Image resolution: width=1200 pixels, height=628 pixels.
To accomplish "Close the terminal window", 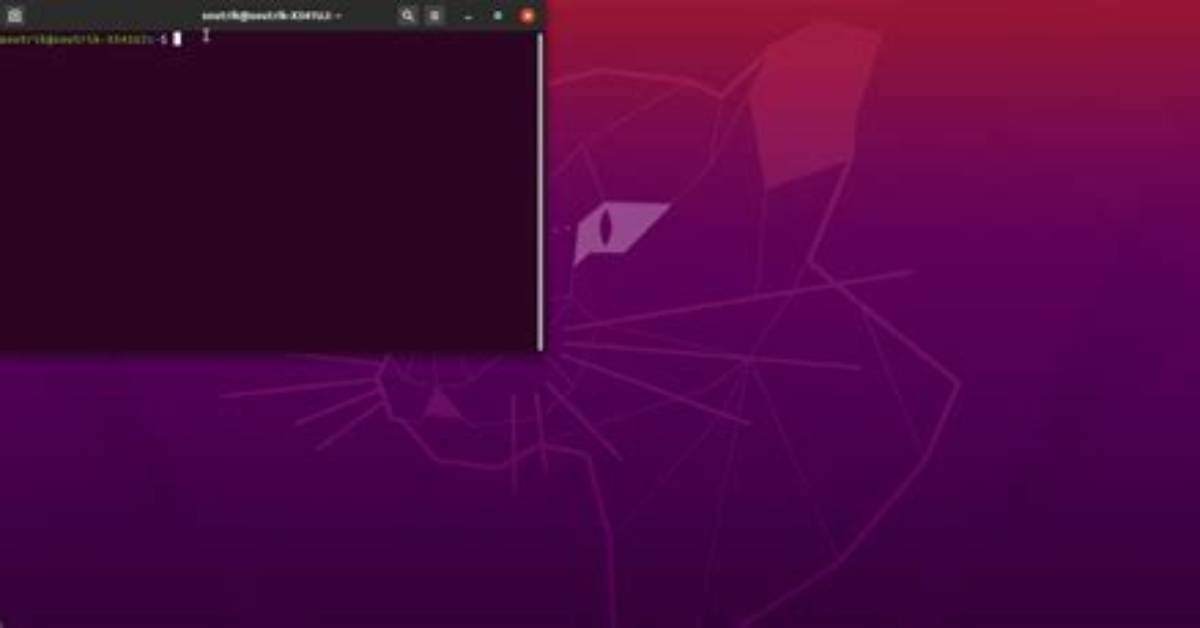I will [x=526, y=16].
